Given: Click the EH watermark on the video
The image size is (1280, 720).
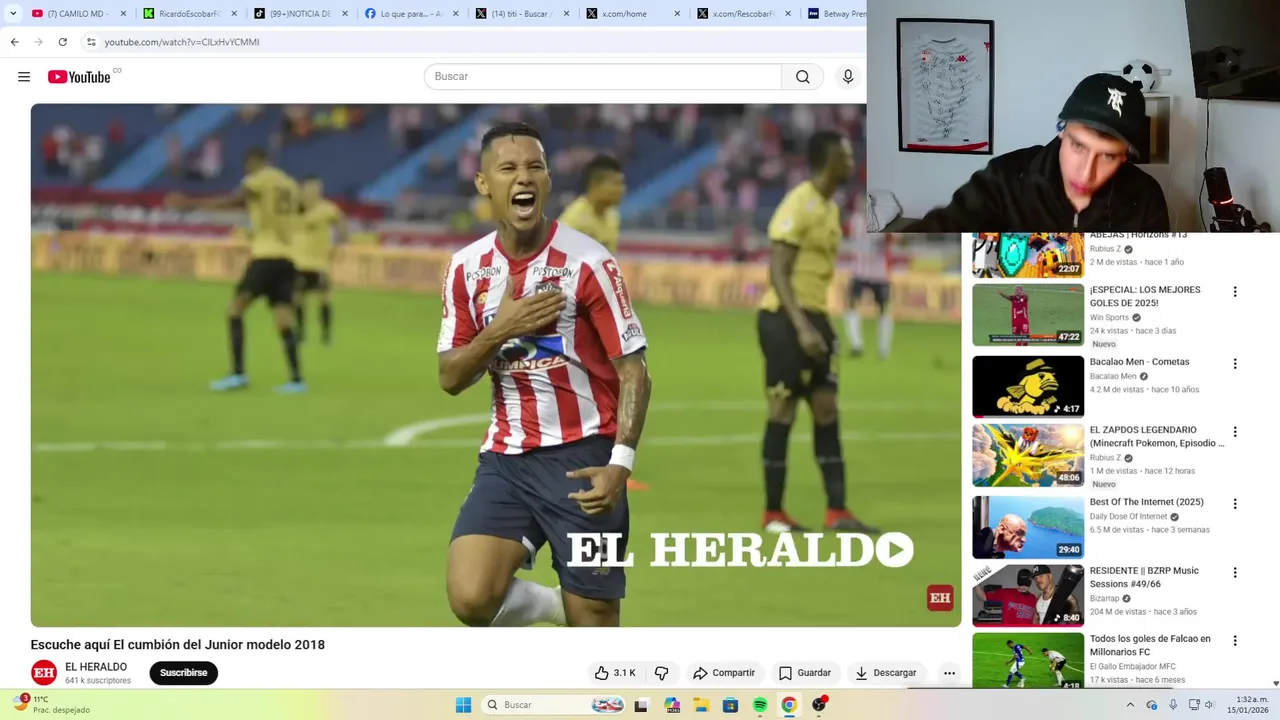Looking at the screenshot, I should tap(940, 598).
